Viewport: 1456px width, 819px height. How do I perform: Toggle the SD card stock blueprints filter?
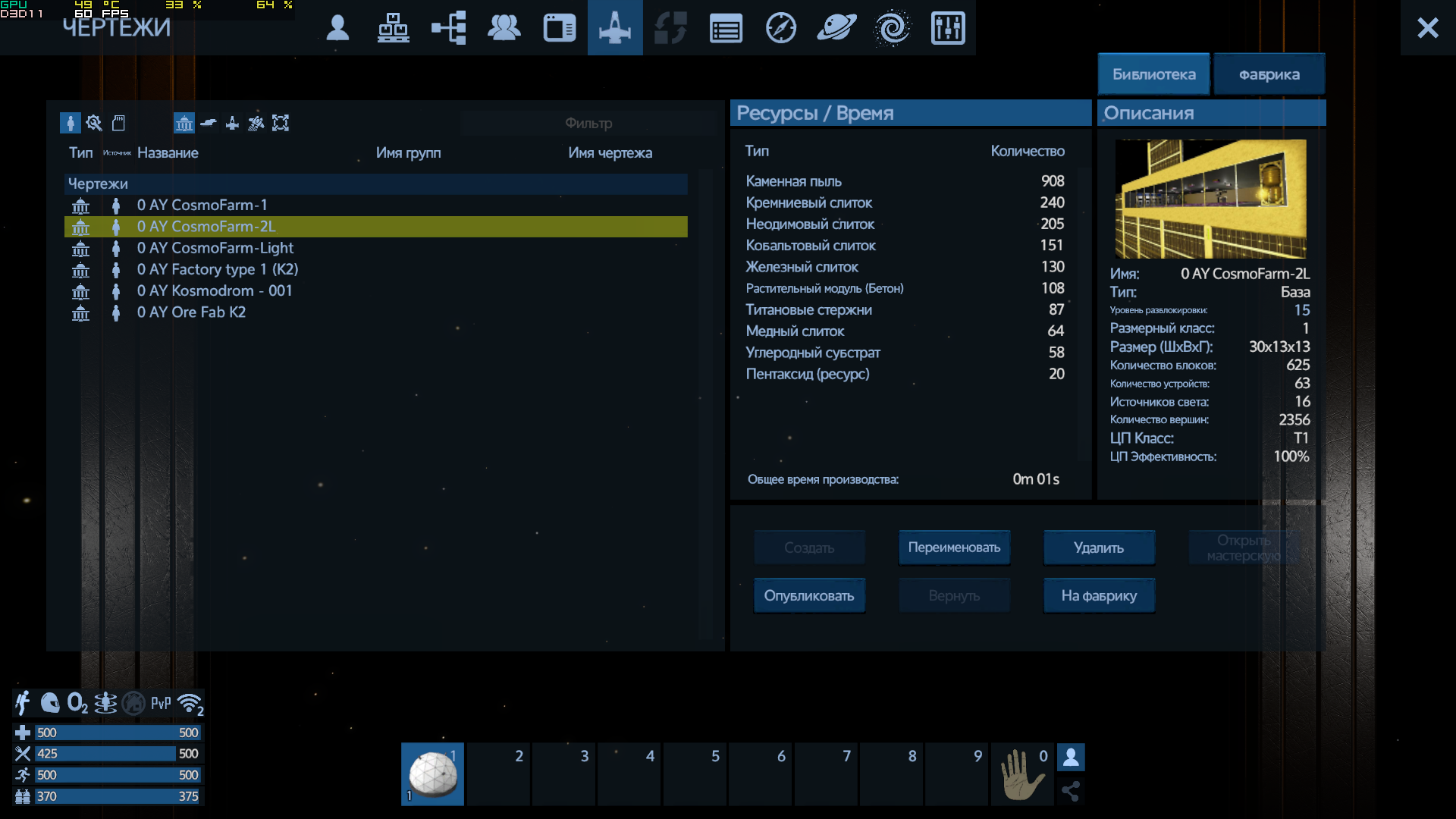tap(119, 123)
